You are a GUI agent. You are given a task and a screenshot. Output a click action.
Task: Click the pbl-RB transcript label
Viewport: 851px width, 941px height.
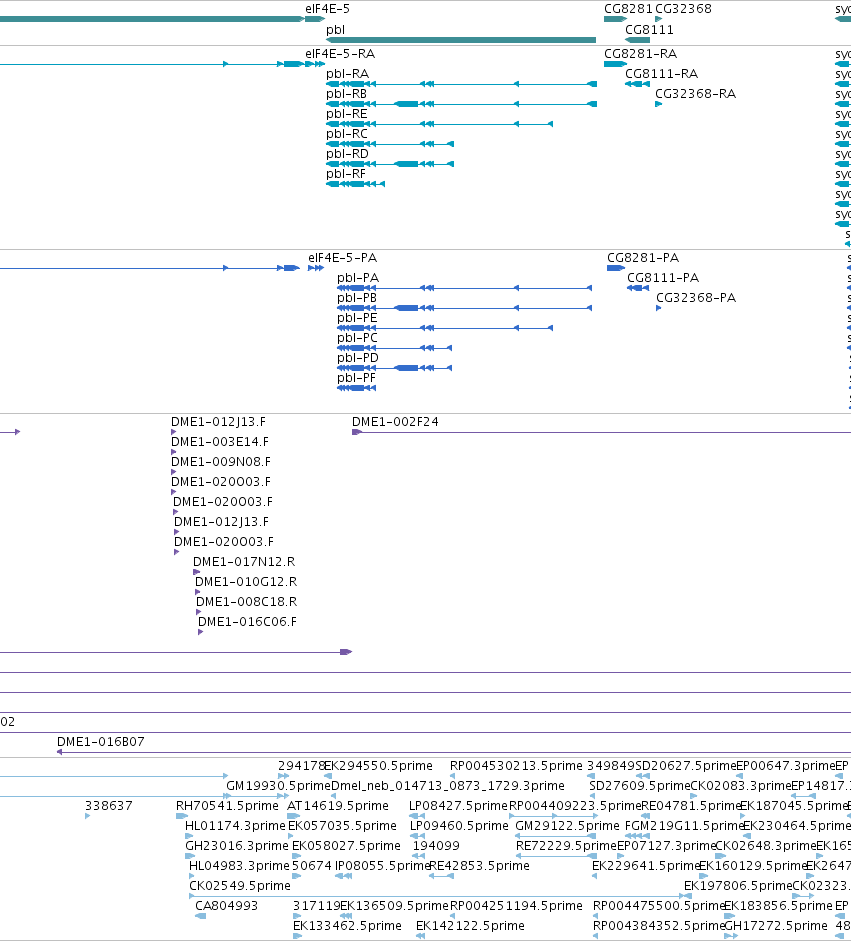click(x=346, y=94)
